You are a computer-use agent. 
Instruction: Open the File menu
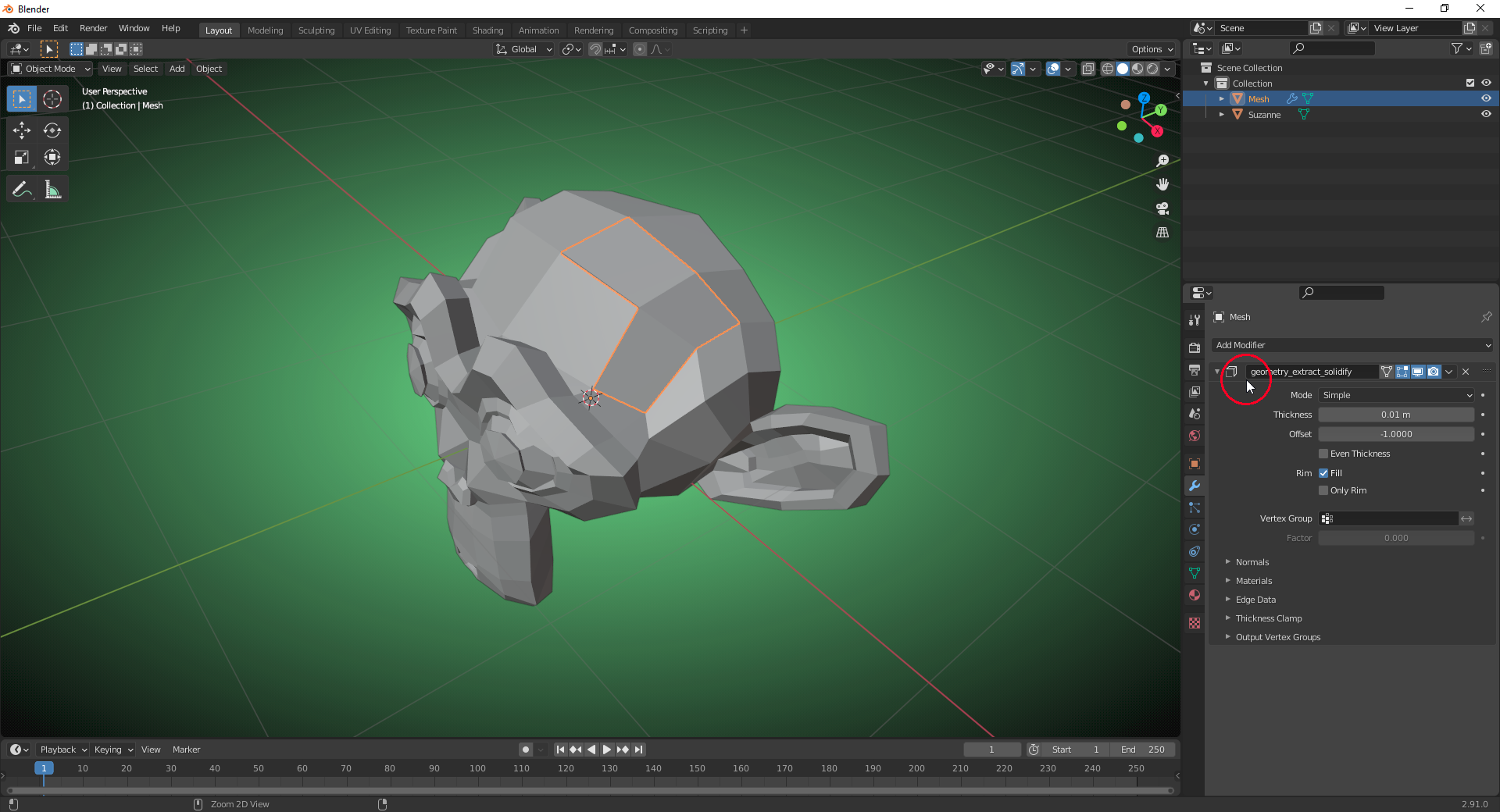pyautogui.click(x=34, y=28)
